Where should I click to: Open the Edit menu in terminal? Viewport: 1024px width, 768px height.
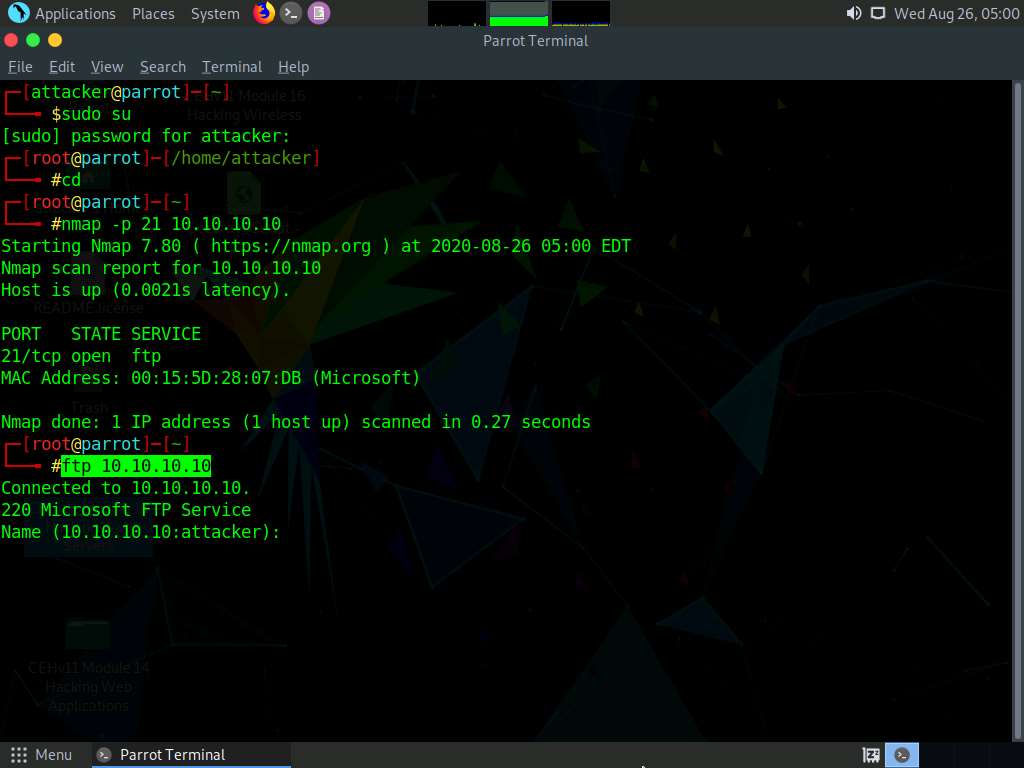pos(62,67)
